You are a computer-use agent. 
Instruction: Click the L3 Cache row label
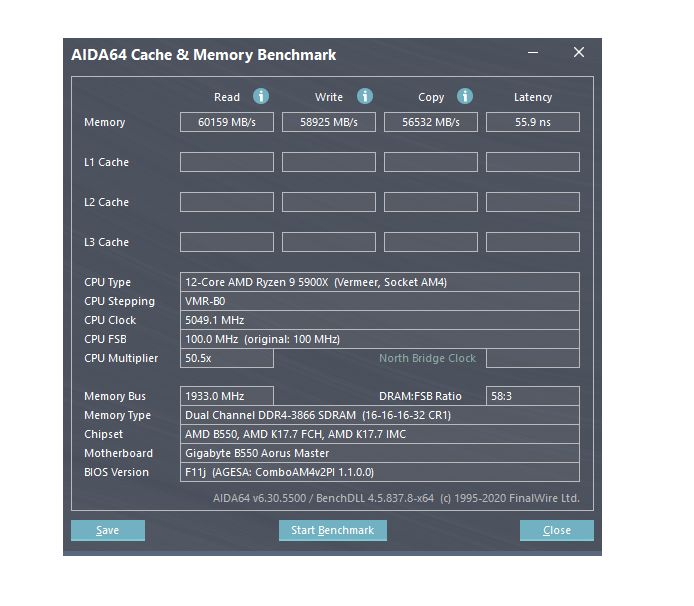click(106, 242)
